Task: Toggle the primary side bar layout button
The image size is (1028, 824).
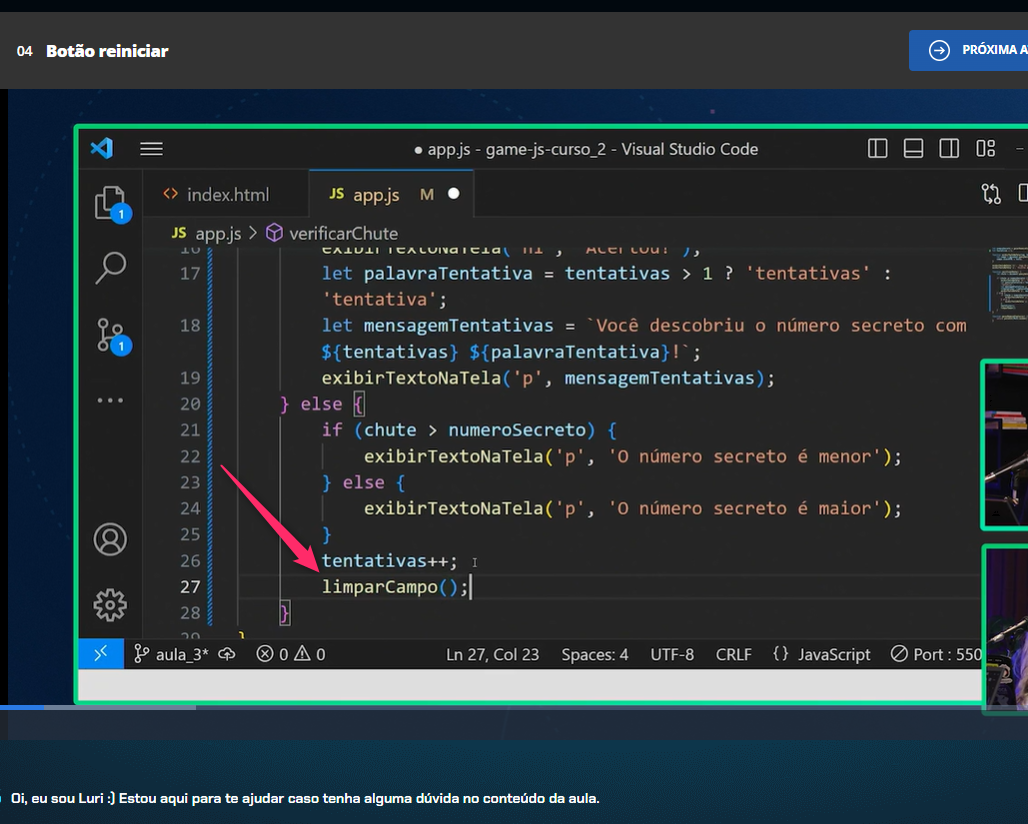Action: coord(878,149)
